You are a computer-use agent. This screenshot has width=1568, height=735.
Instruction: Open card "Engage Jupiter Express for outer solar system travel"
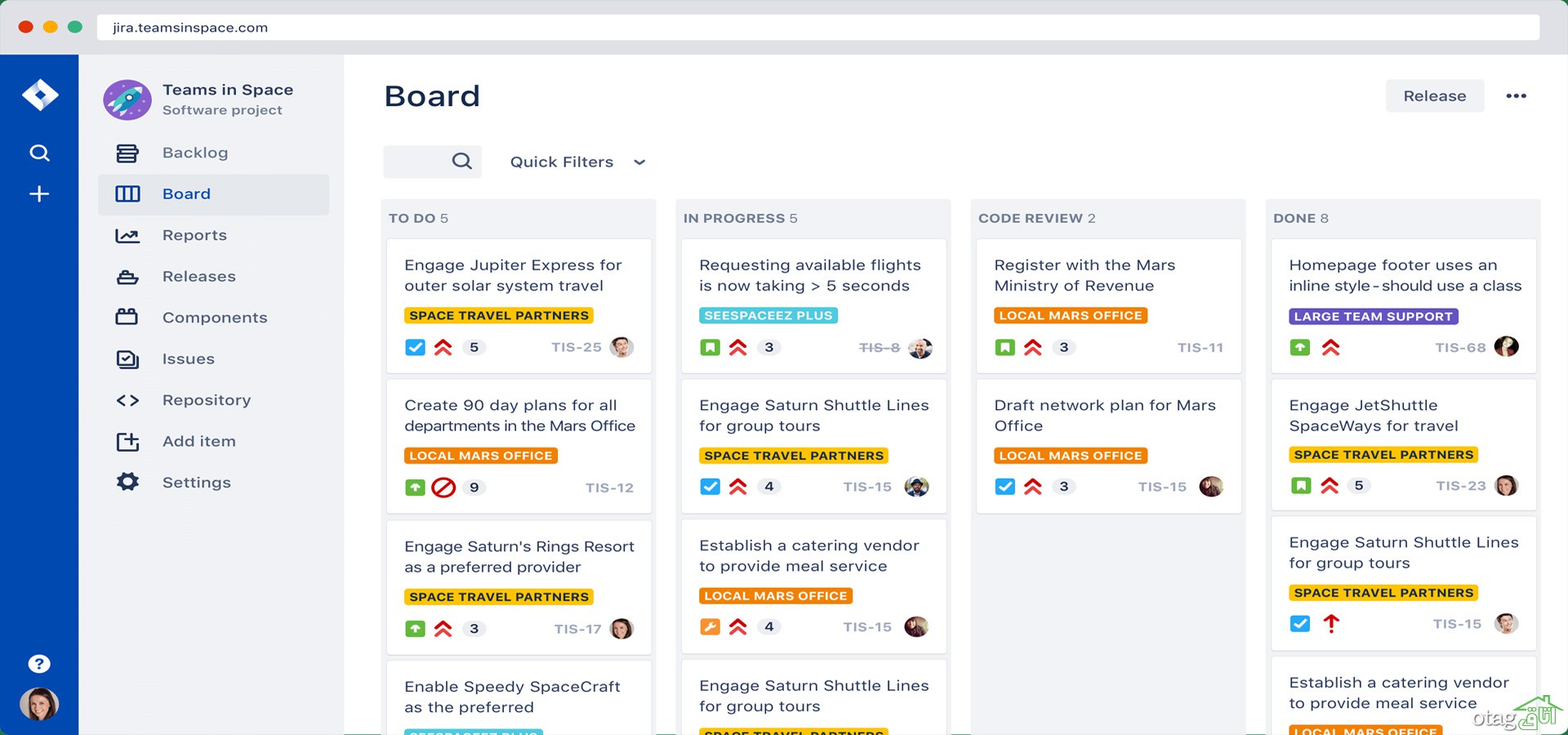(x=519, y=306)
